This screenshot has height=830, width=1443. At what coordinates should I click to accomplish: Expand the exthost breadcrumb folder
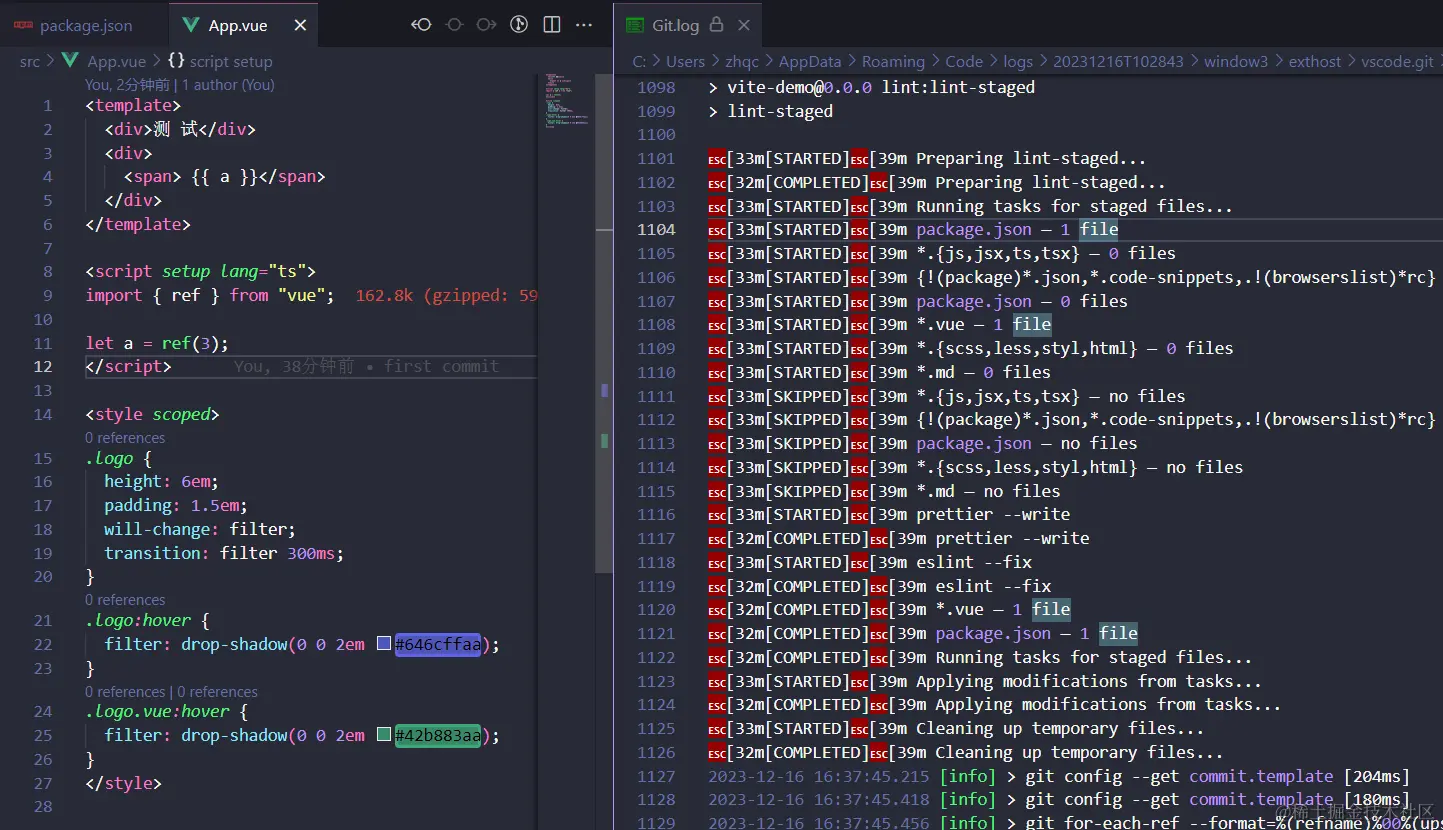point(1315,61)
